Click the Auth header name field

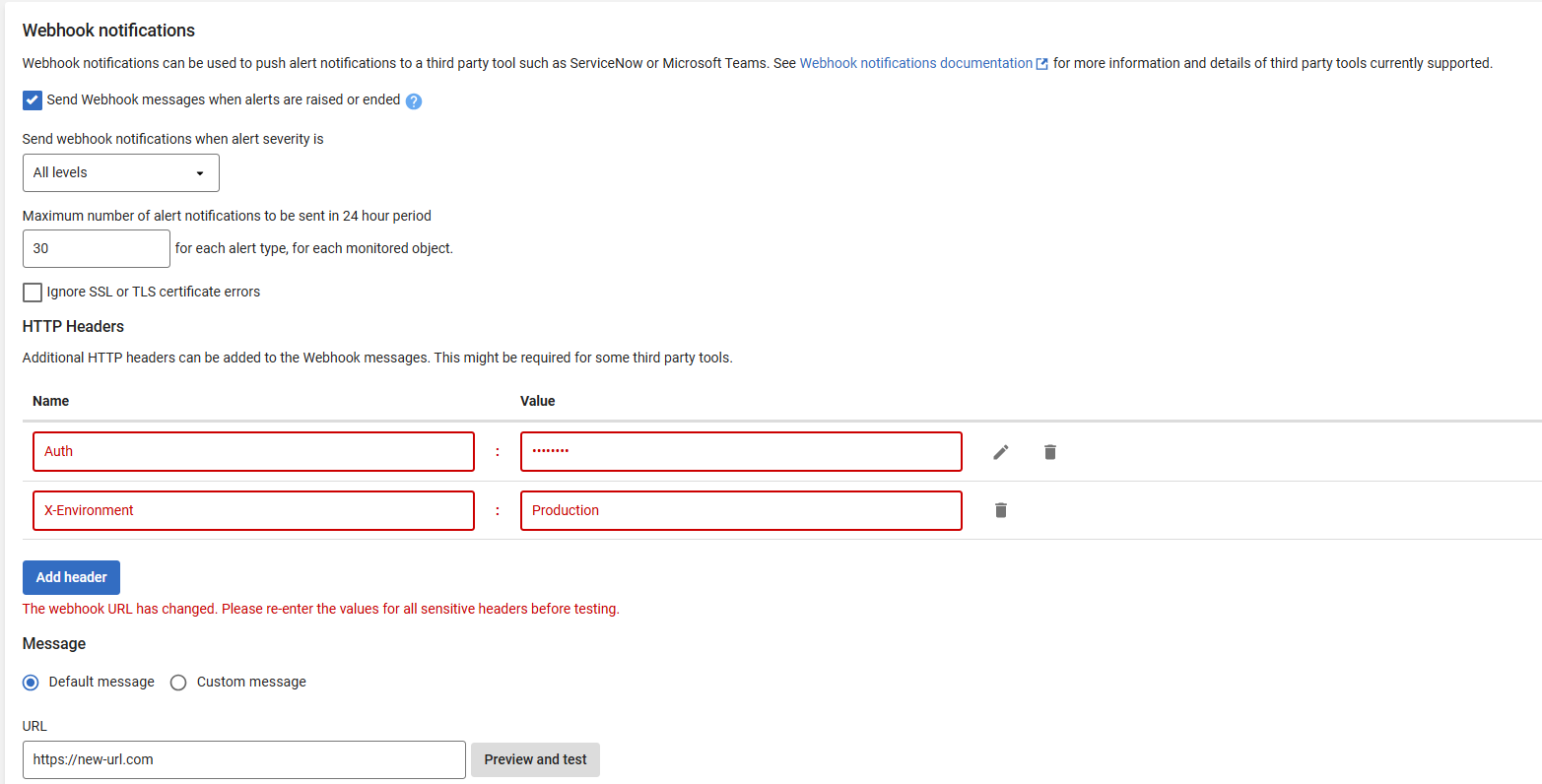(x=253, y=451)
